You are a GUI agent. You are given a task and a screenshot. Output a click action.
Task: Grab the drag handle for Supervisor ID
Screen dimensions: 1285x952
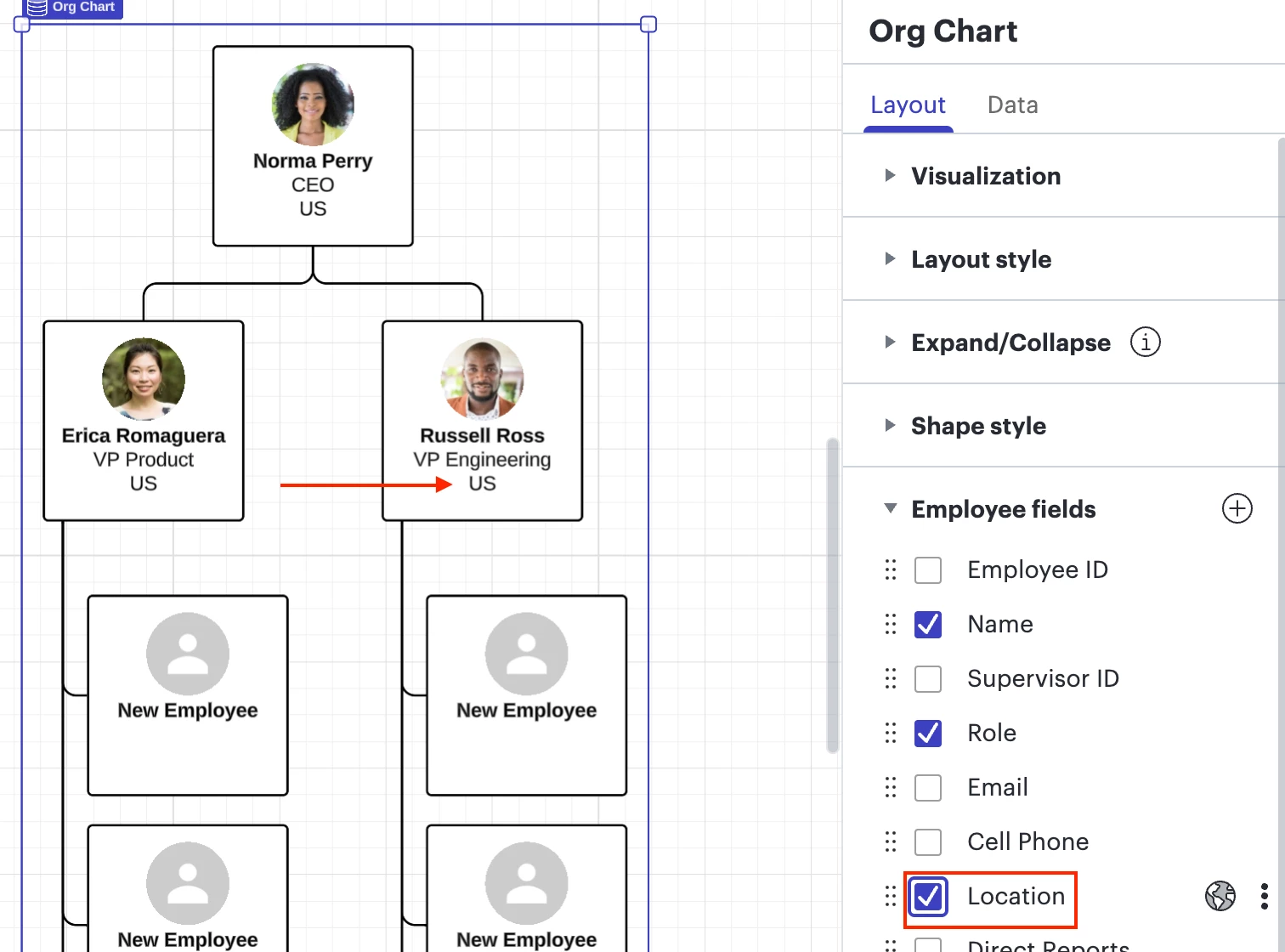(890, 678)
